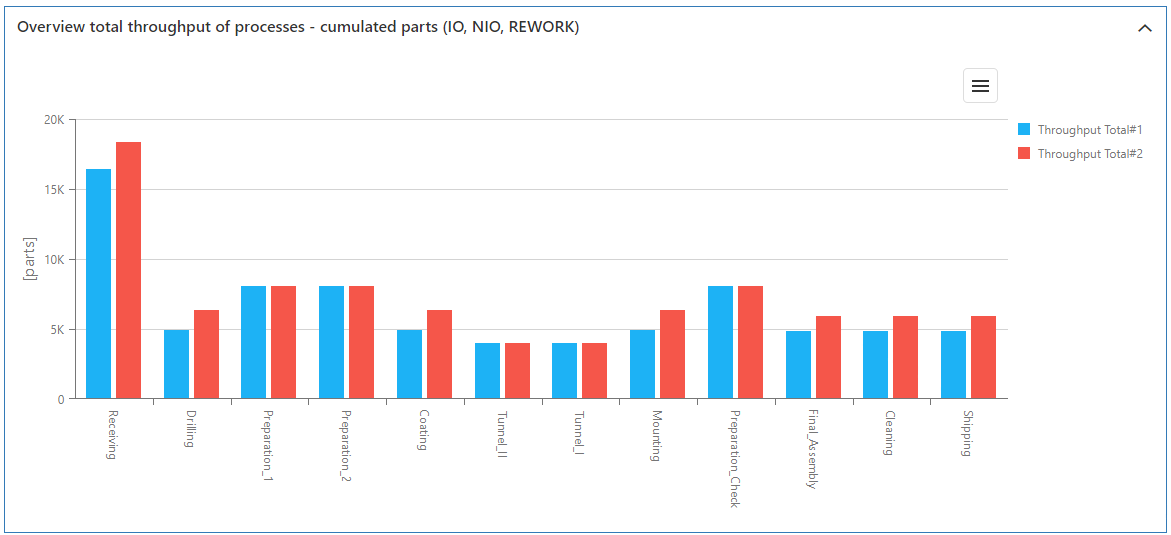Click the red Throughput Total#2 legend swatch
Viewport: 1171px width, 535px height.
(x=1024, y=153)
